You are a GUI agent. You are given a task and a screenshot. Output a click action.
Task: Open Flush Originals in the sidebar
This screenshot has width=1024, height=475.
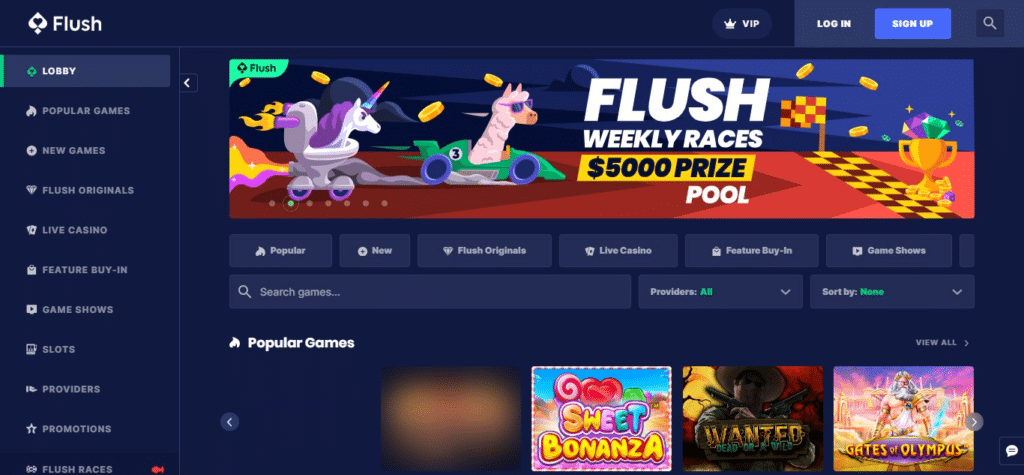tap(86, 190)
